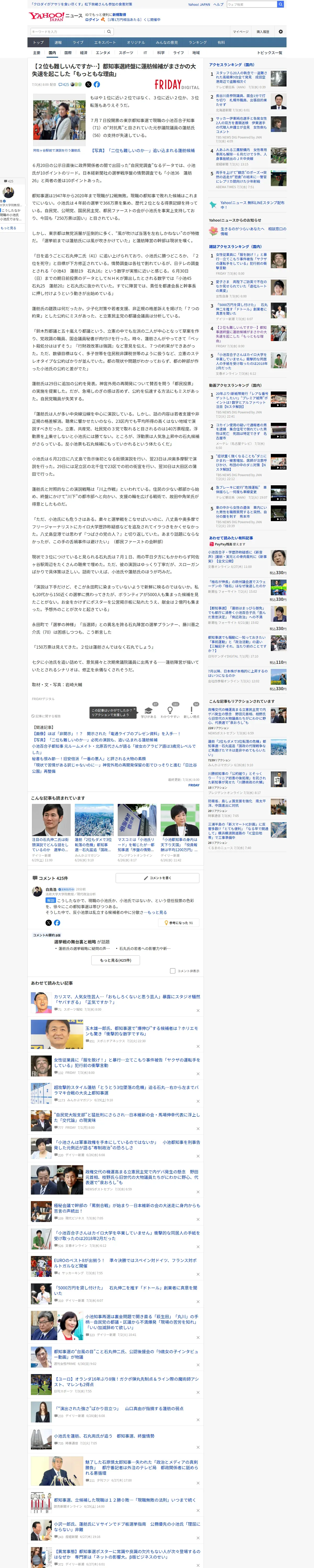Open article 小池氏を蓮舫、石丸両氏が追う
314x1568 pixels.
104,1436
